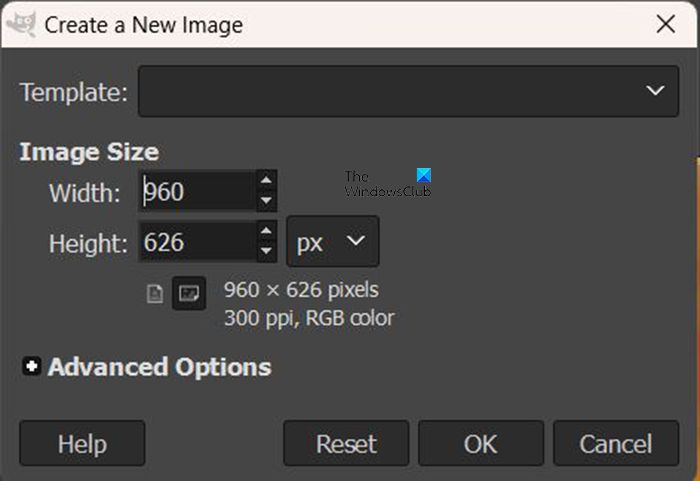
Task: Decrease Height with the down arrow
Action: click(x=266, y=252)
